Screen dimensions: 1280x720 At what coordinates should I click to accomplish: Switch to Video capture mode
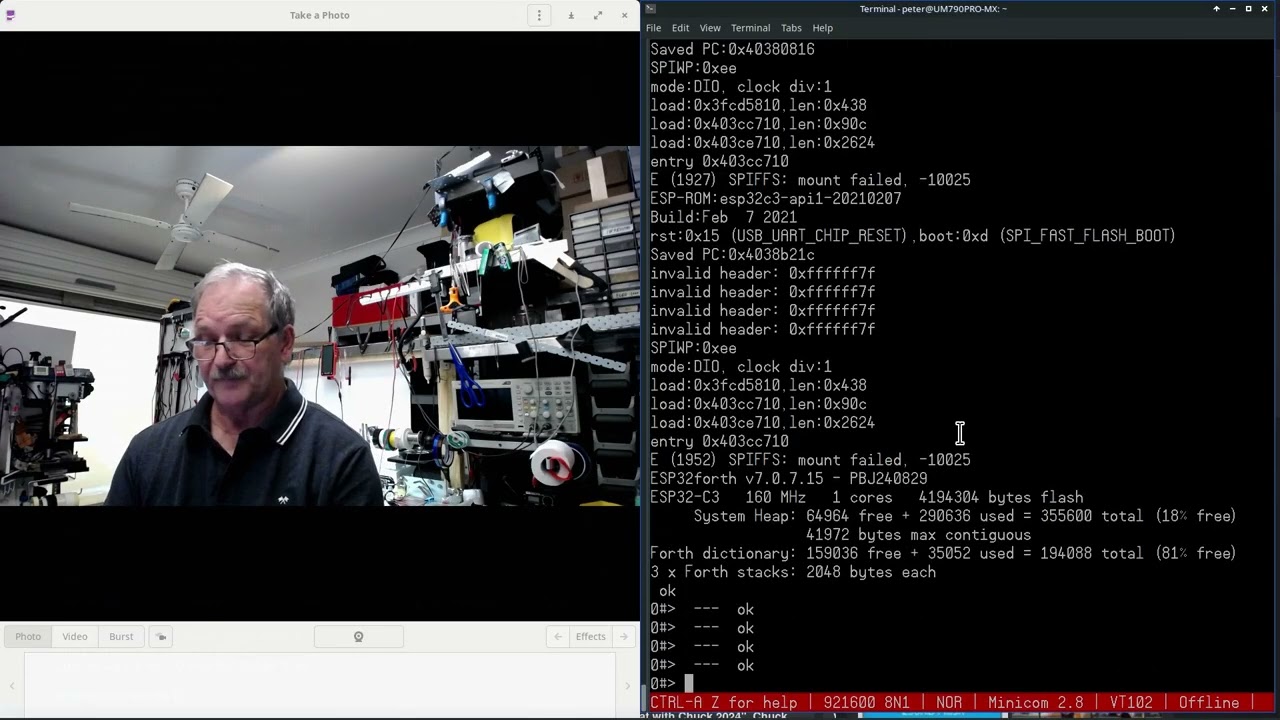coord(75,636)
